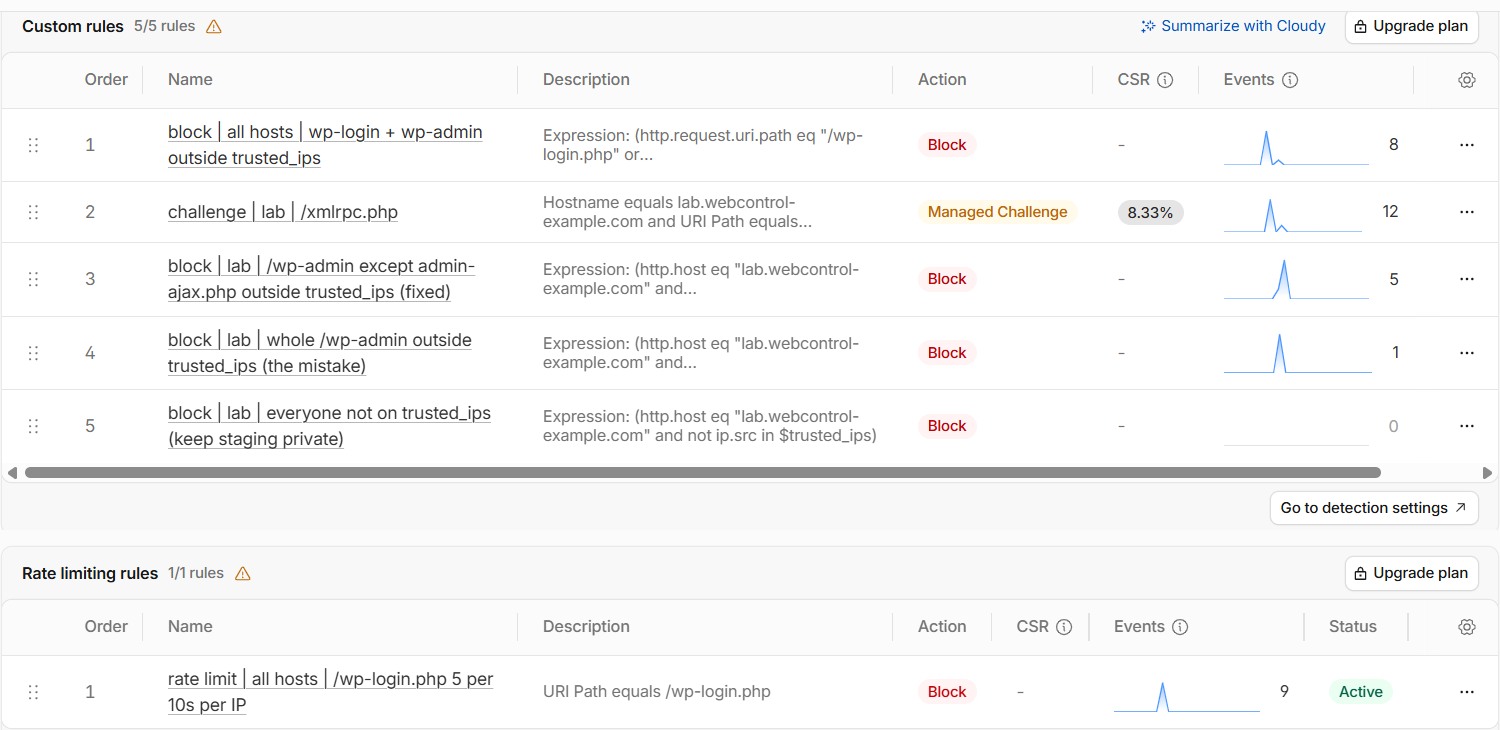Open three-dot menu for the rate limit rule

pyautogui.click(x=1467, y=692)
